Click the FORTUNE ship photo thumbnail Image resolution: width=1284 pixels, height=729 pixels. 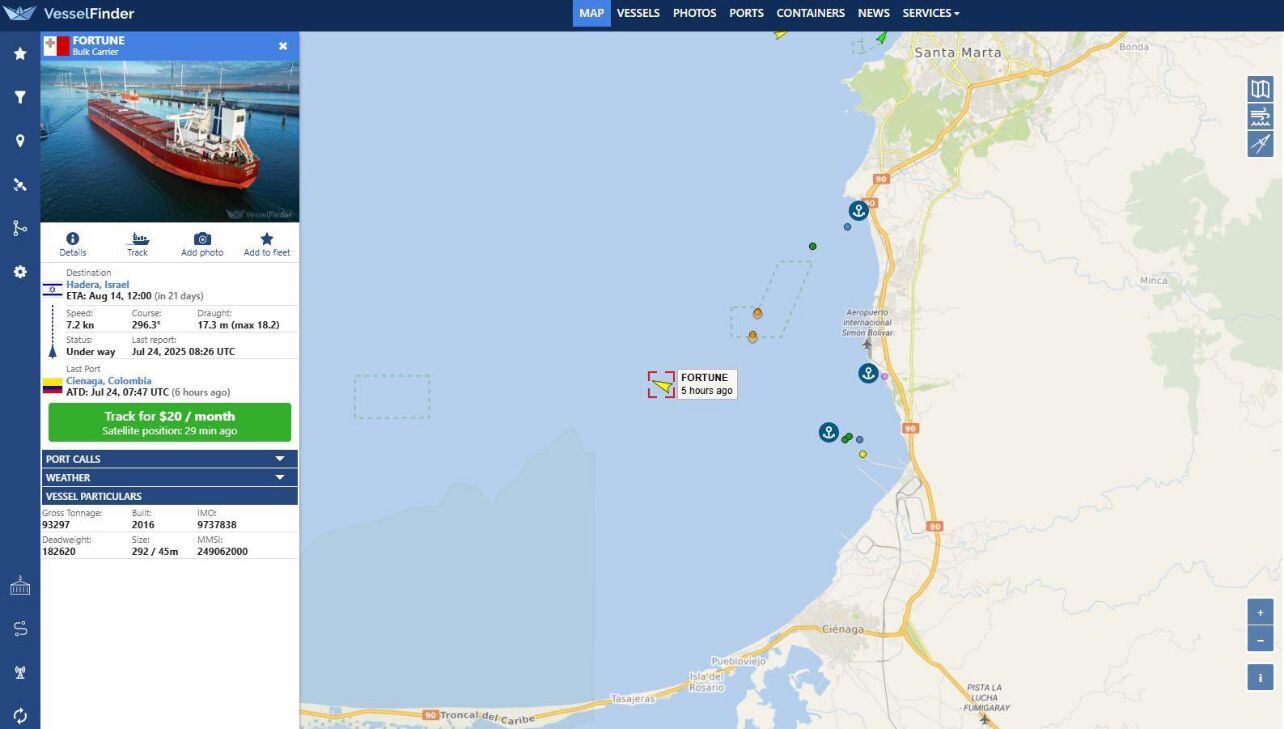pyautogui.click(x=169, y=141)
